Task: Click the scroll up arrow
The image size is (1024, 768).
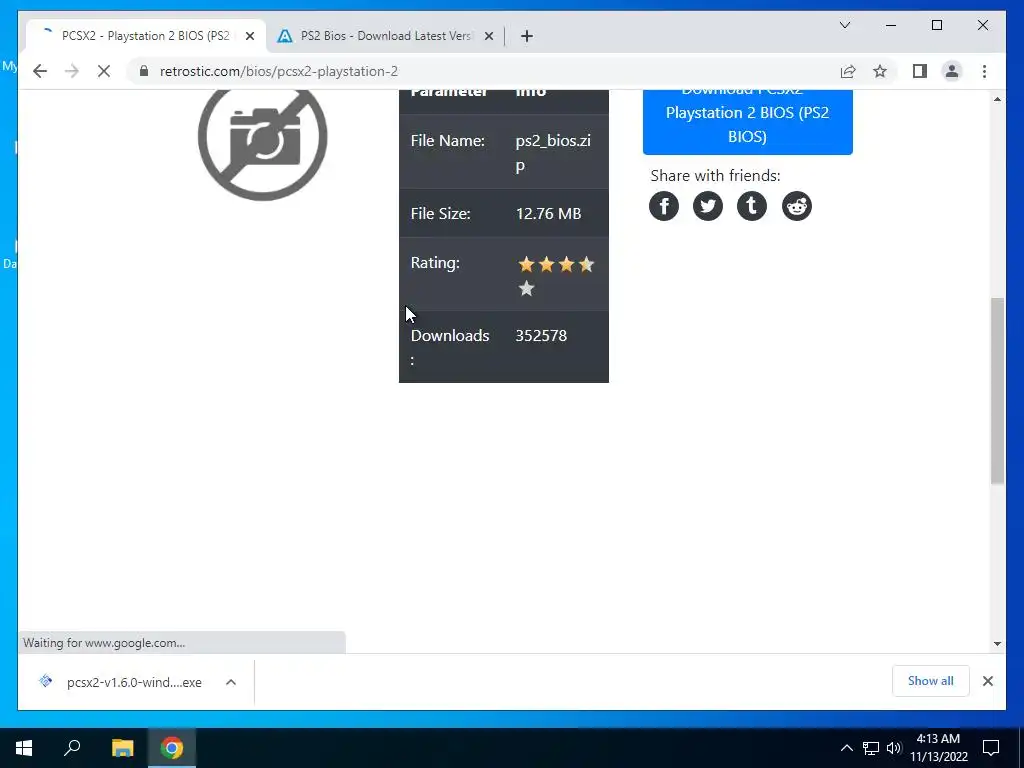Action: pyautogui.click(x=997, y=99)
